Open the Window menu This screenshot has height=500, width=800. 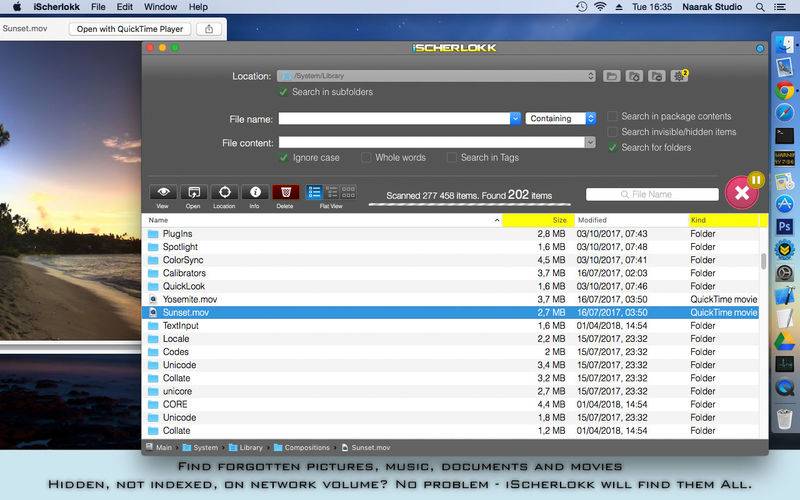tap(160, 7)
